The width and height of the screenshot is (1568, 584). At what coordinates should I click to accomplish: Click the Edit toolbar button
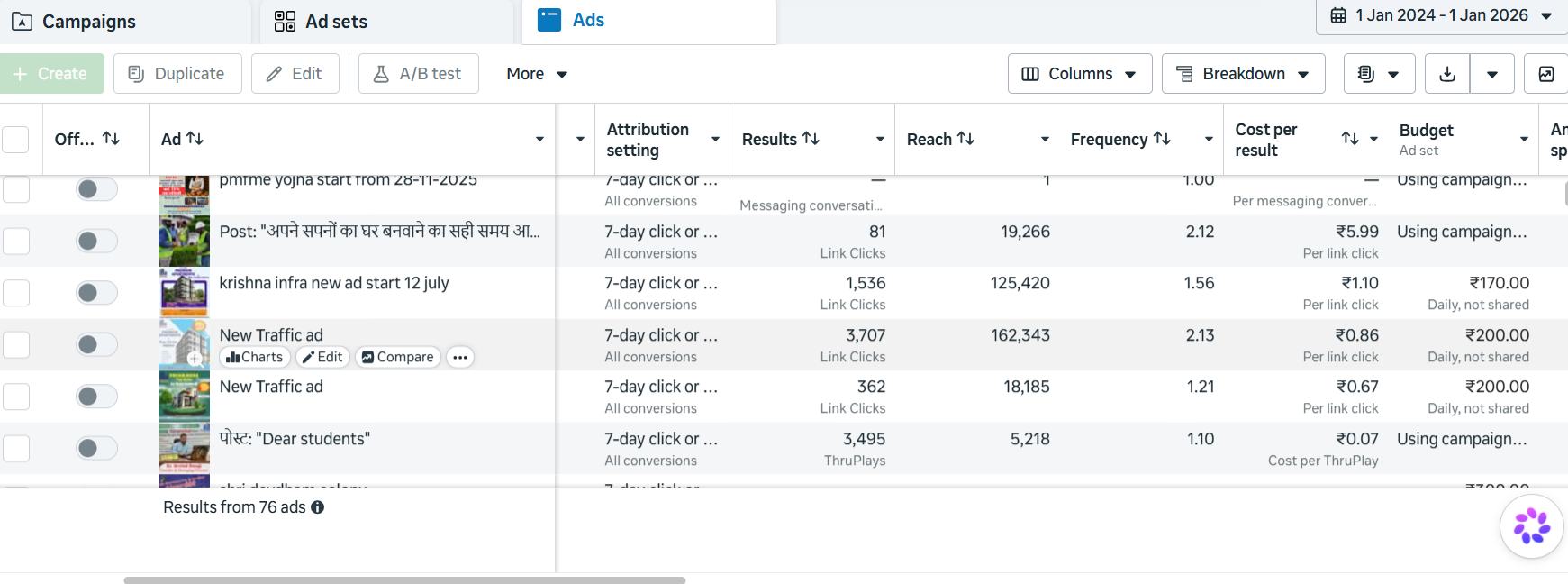click(295, 74)
